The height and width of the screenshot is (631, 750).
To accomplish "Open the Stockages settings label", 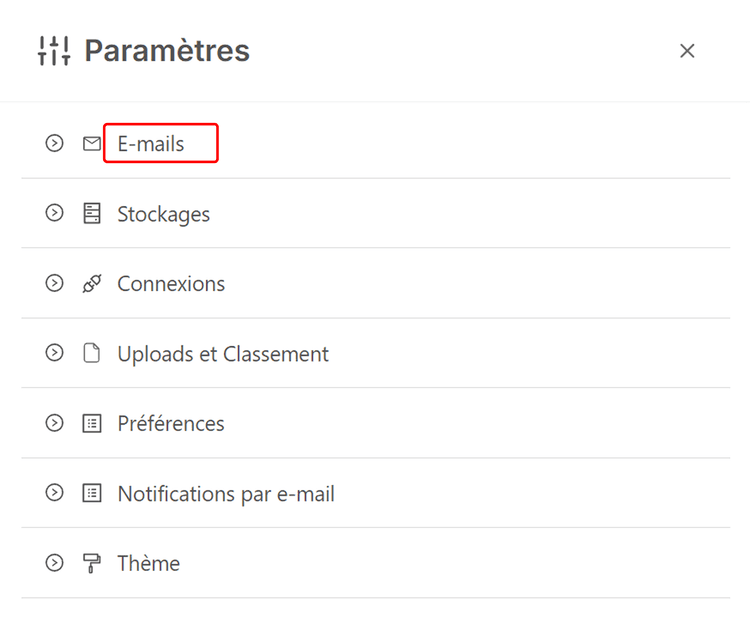I will pos(164,214).
